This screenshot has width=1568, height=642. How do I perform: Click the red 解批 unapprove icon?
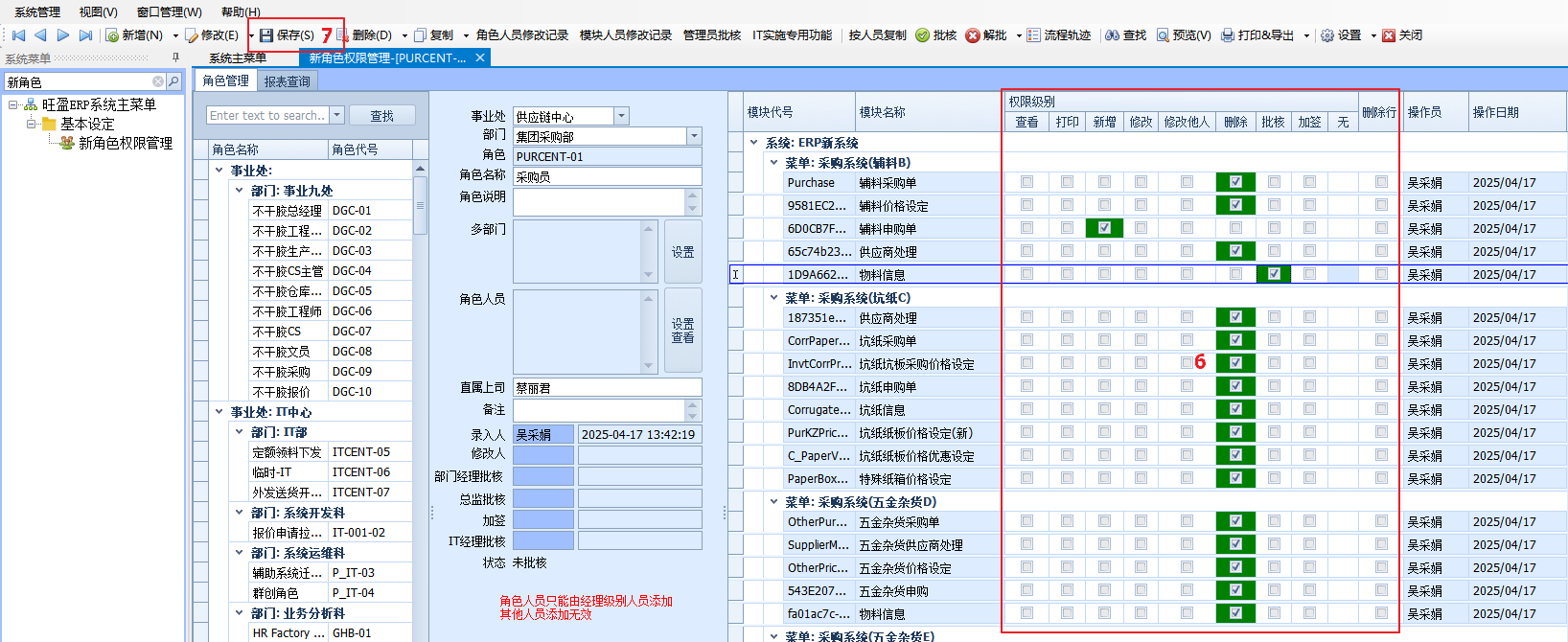(x=973, y=35)
